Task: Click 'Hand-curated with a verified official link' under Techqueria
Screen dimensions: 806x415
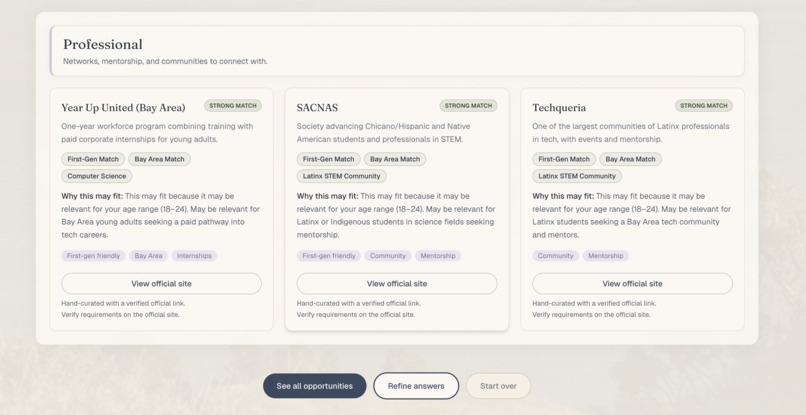Action: (594, 303)
